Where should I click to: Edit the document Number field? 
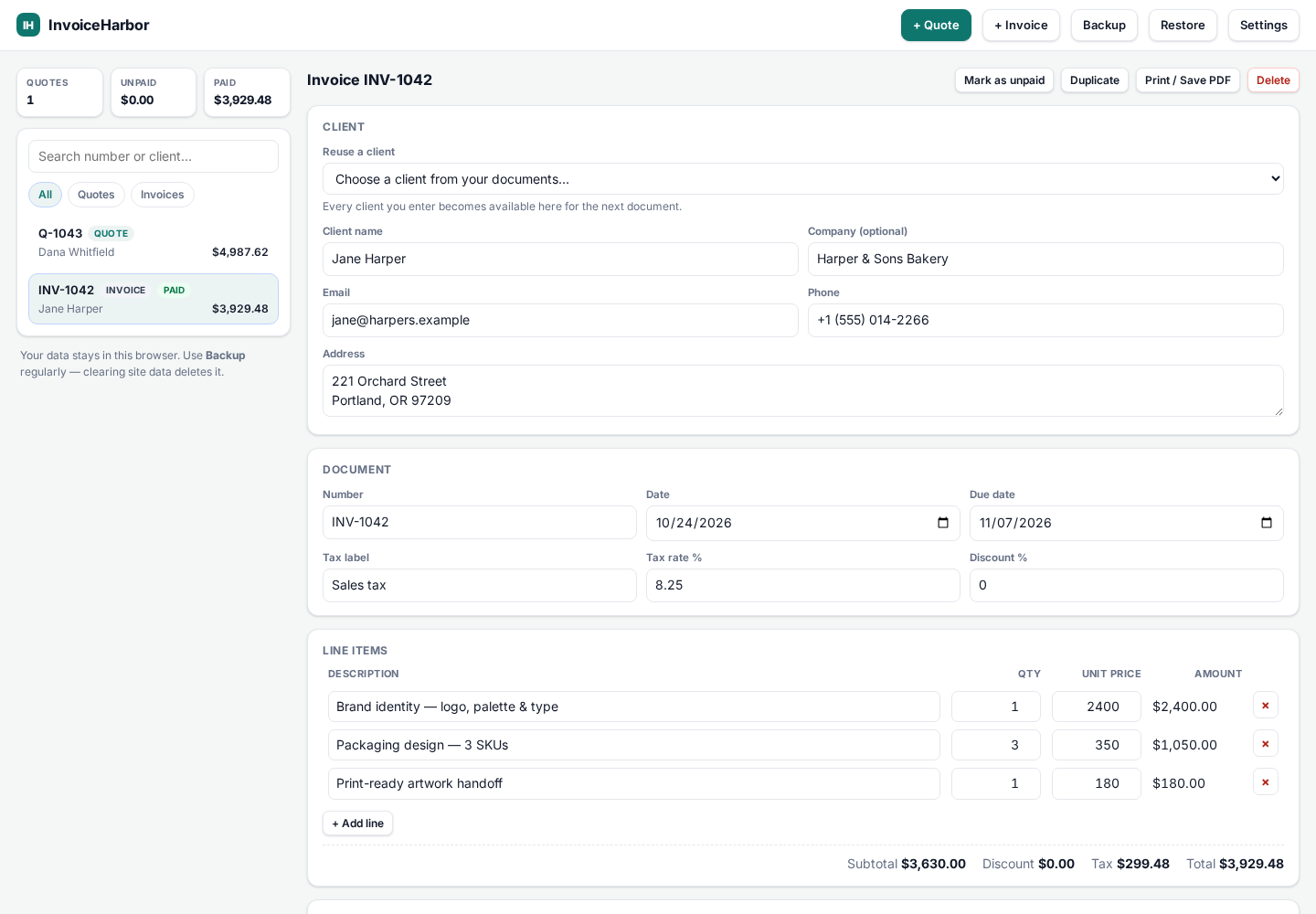[479, 523]
